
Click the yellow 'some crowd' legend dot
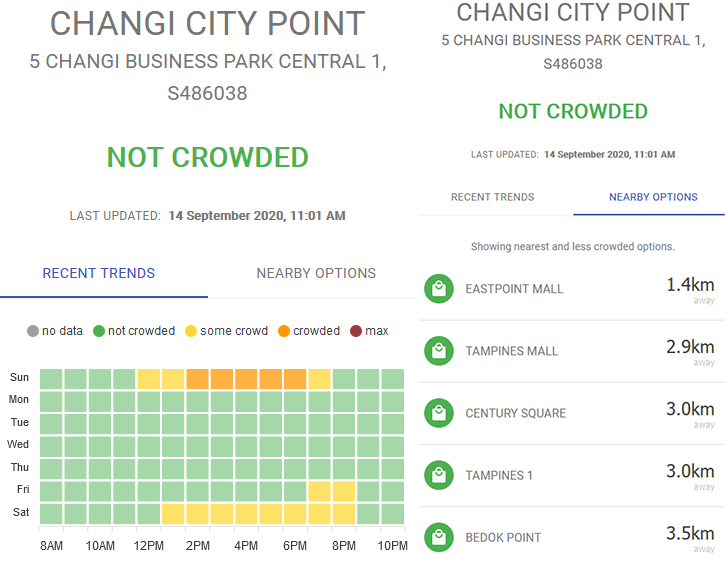pos(191,331)
